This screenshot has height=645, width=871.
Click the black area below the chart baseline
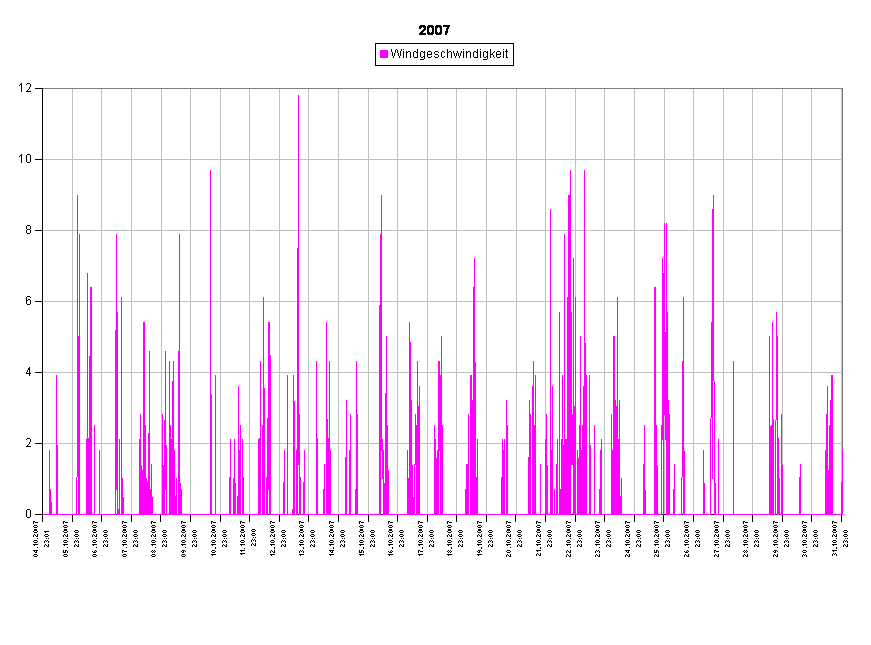pos(440,580)
